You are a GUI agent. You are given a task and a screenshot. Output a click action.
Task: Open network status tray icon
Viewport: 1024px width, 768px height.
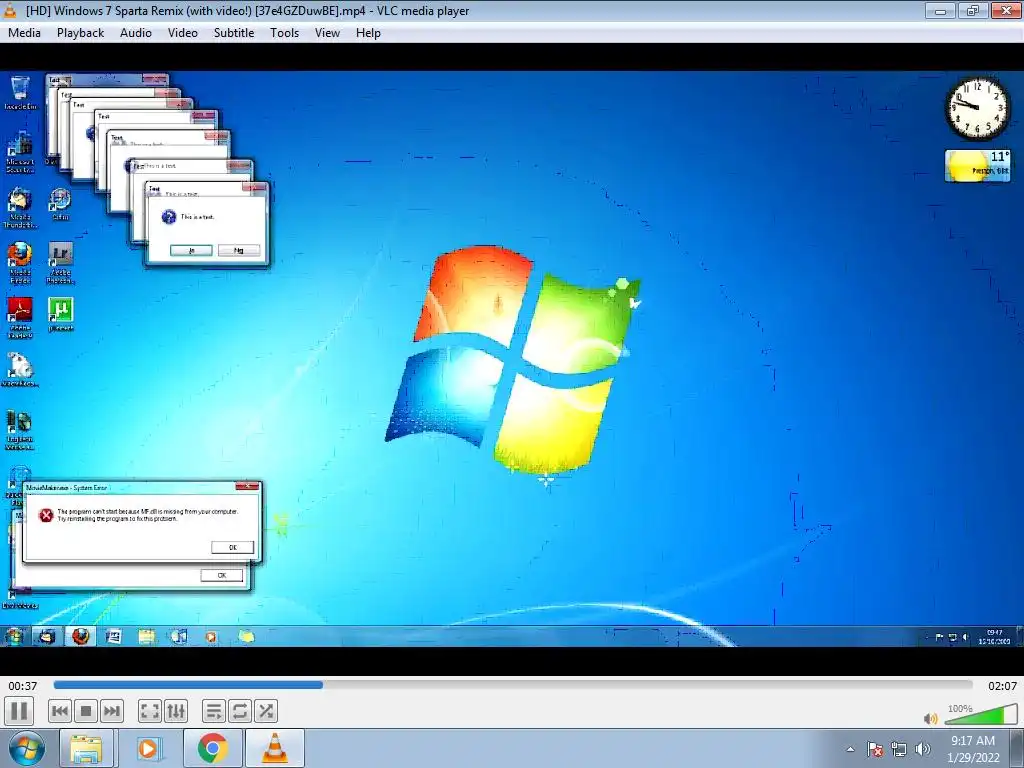click(899, 749)
